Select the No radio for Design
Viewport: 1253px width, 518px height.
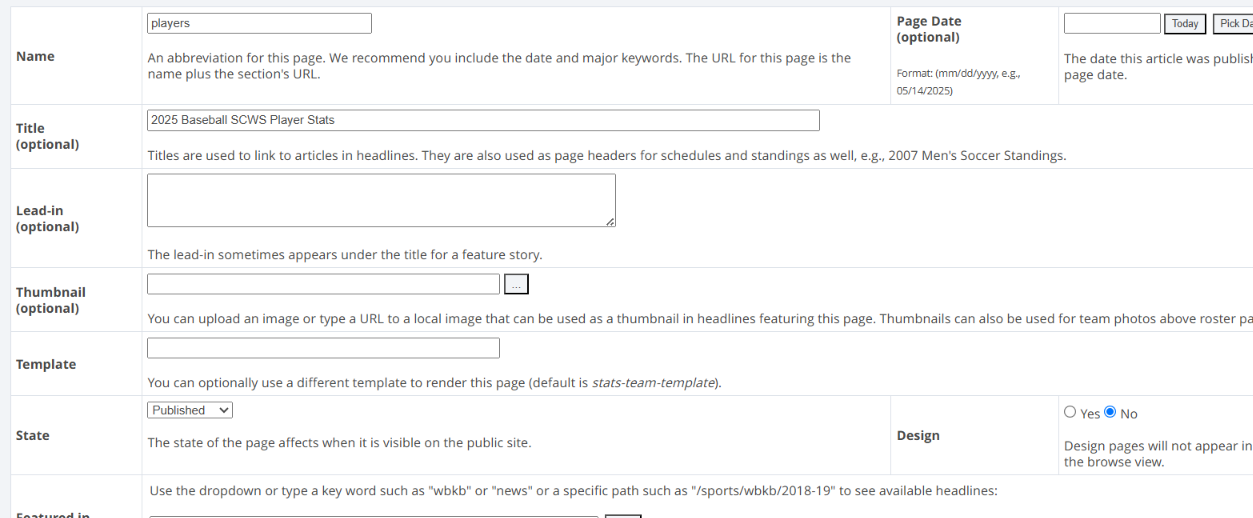click(1110, 412)
